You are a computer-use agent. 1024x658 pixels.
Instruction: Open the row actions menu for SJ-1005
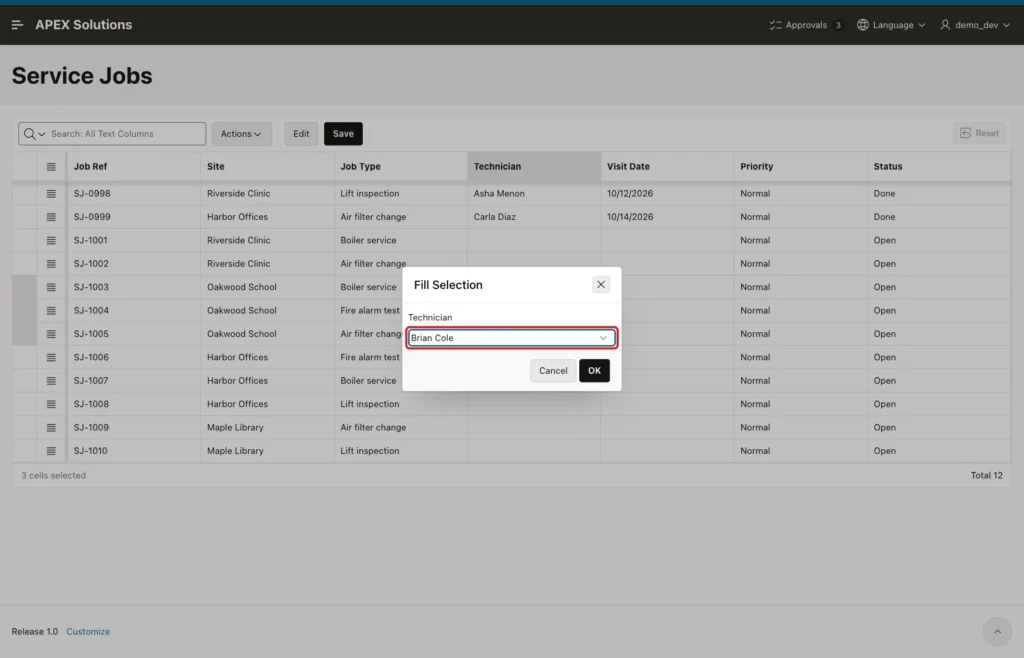(x=51, y=334)
